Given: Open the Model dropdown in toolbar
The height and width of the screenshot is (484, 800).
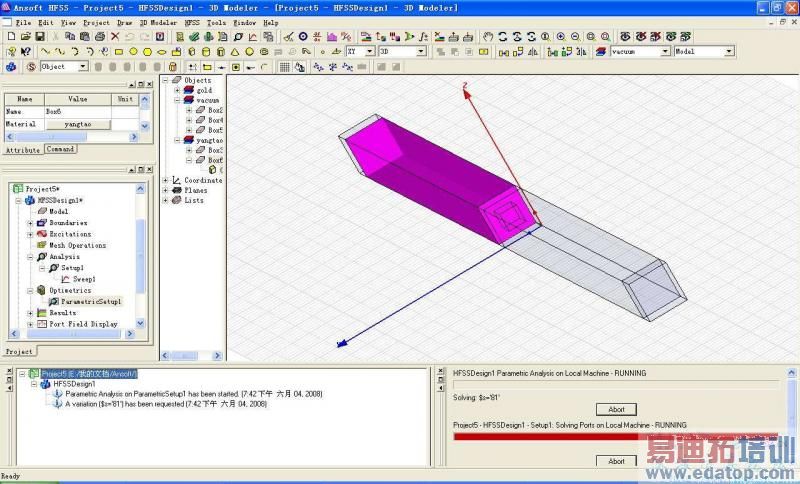Looking at the screenshot, I should click(x=729, y=52).
